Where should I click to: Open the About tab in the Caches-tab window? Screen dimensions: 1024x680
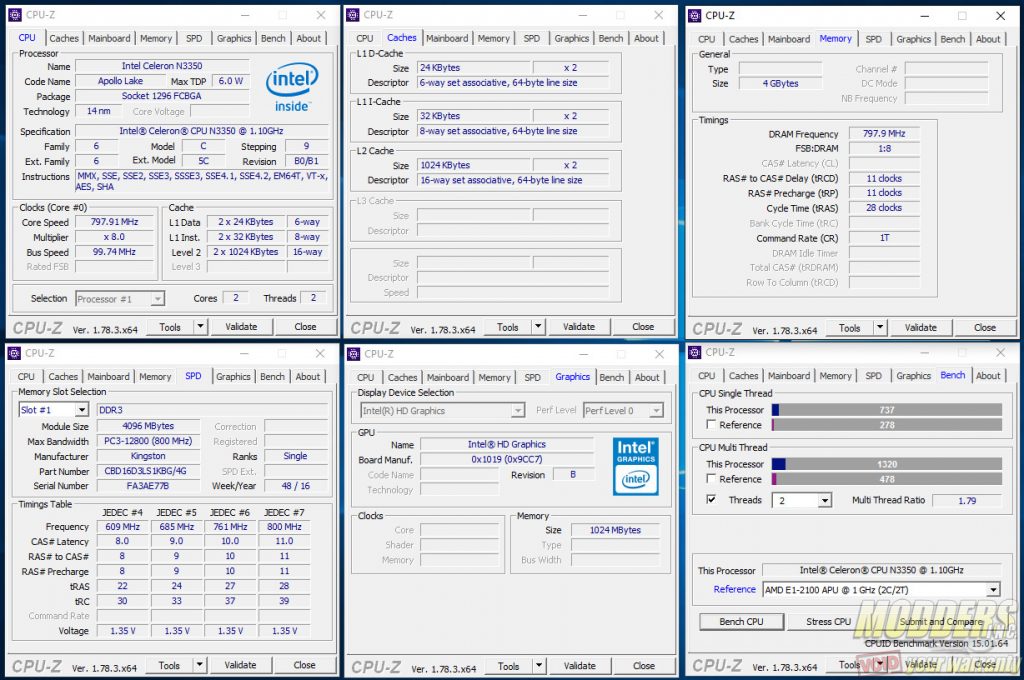pyautogui.click(x=647, y=38)
